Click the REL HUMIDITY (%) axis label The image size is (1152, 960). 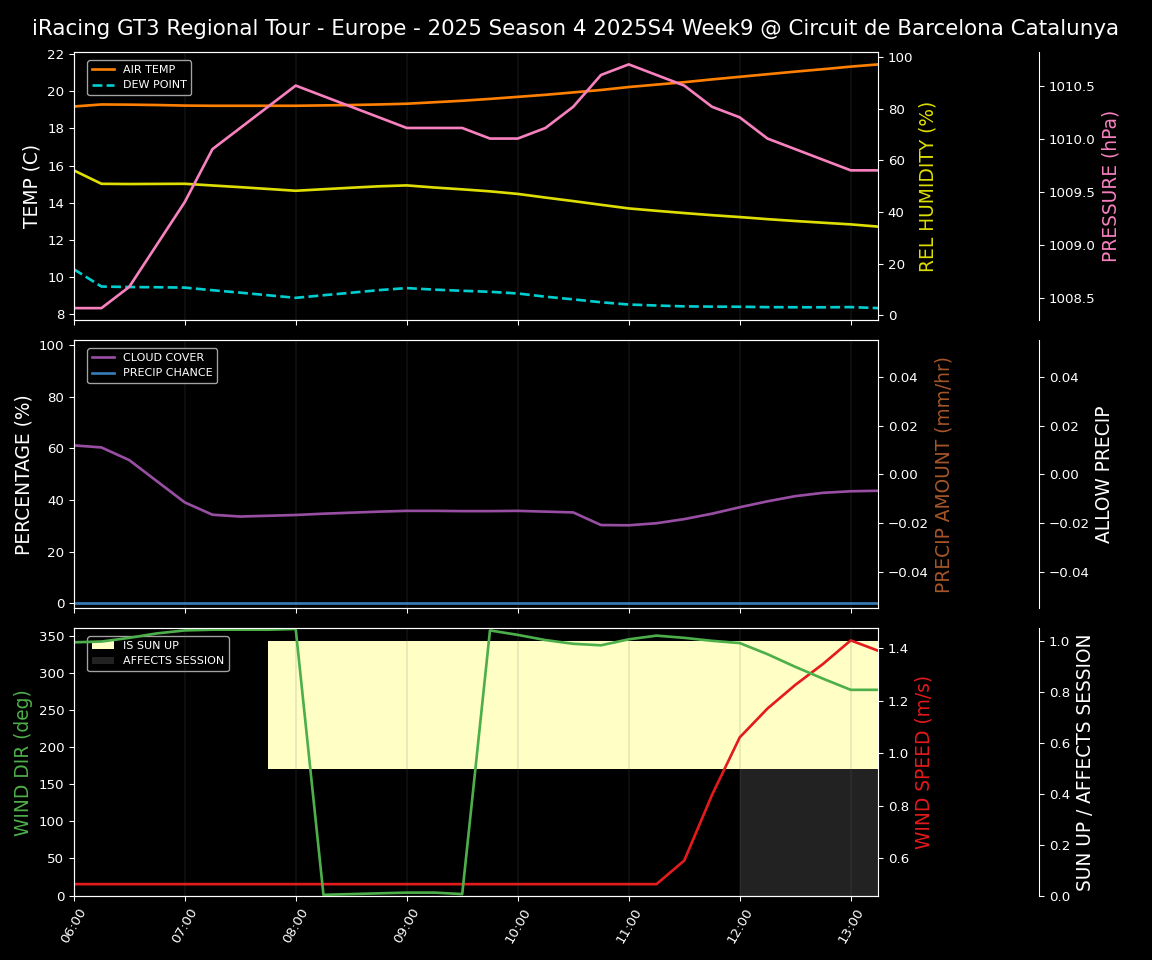[x=927, y=186]
